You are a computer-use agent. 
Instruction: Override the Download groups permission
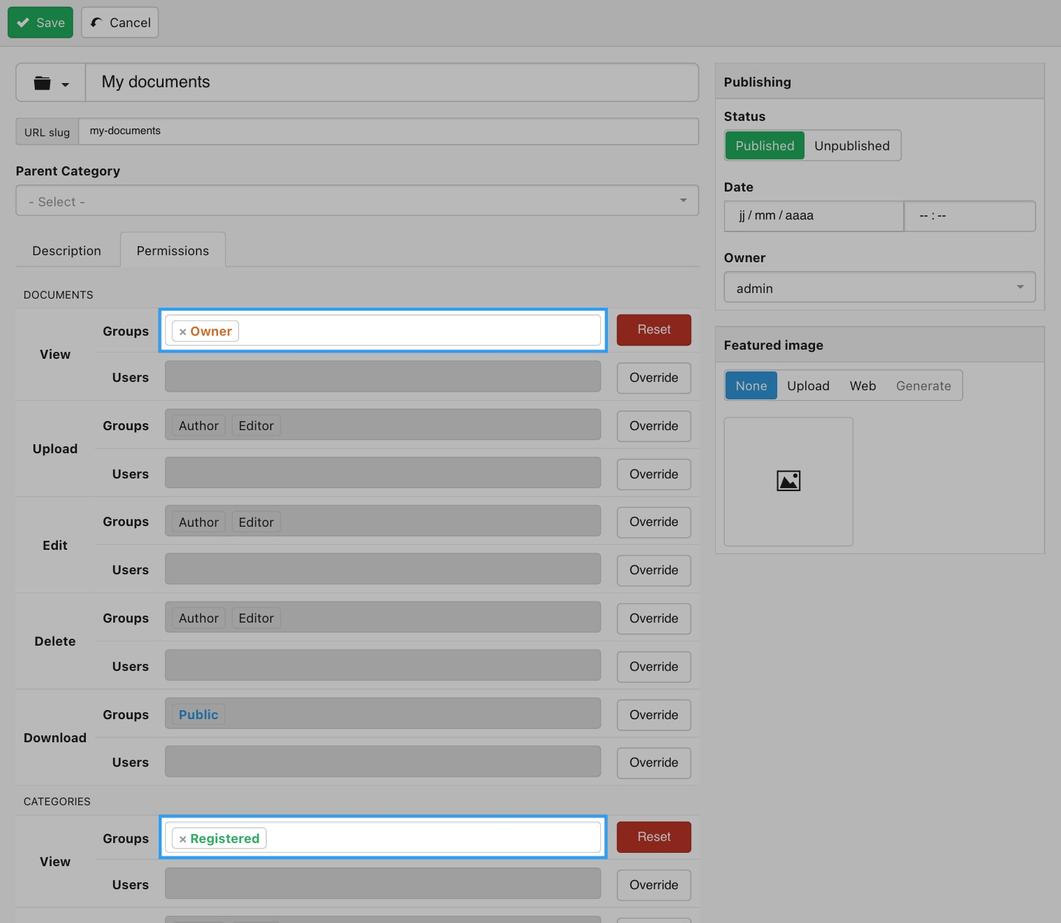click(653, 715)
